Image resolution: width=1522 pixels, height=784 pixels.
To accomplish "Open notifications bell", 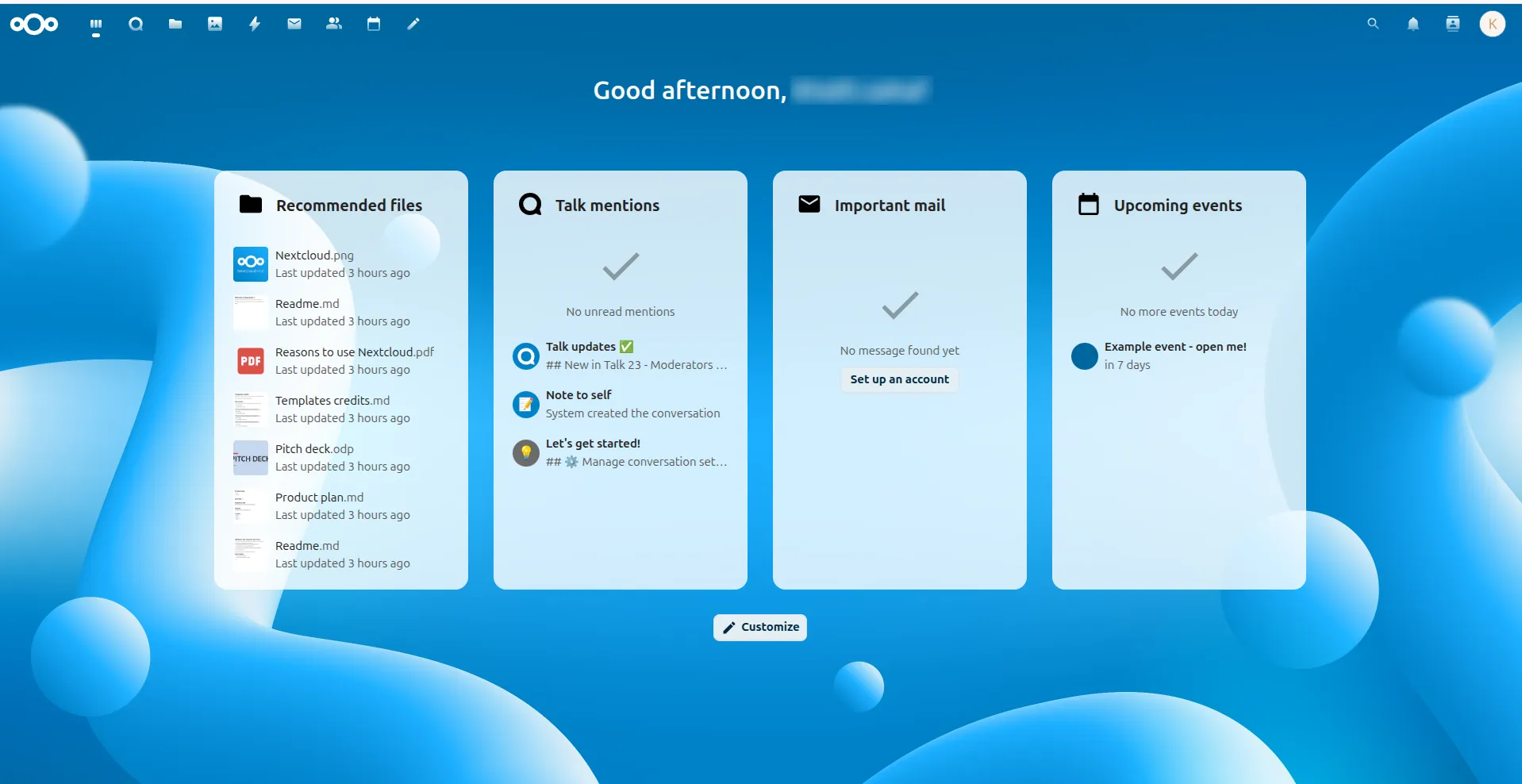I will [1413, 25].
